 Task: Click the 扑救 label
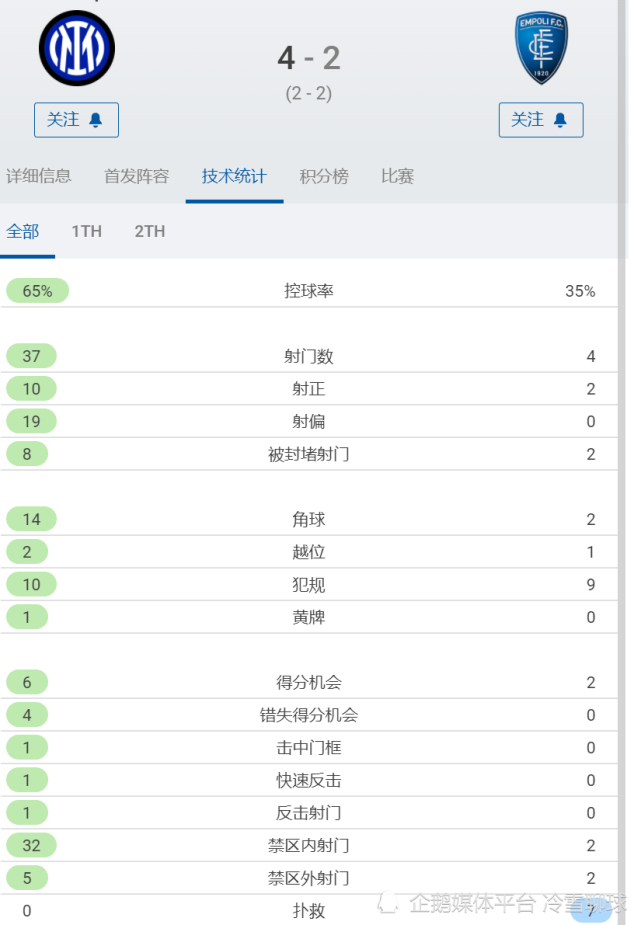click(x=309, y=911)
